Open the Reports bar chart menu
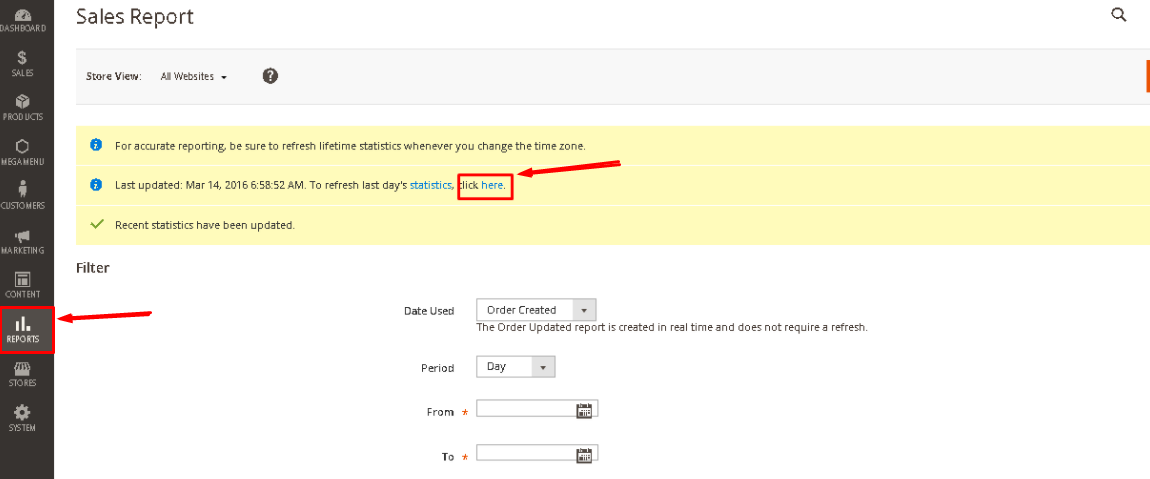This screenshot has height=479, width=1150. click(26, 330)
